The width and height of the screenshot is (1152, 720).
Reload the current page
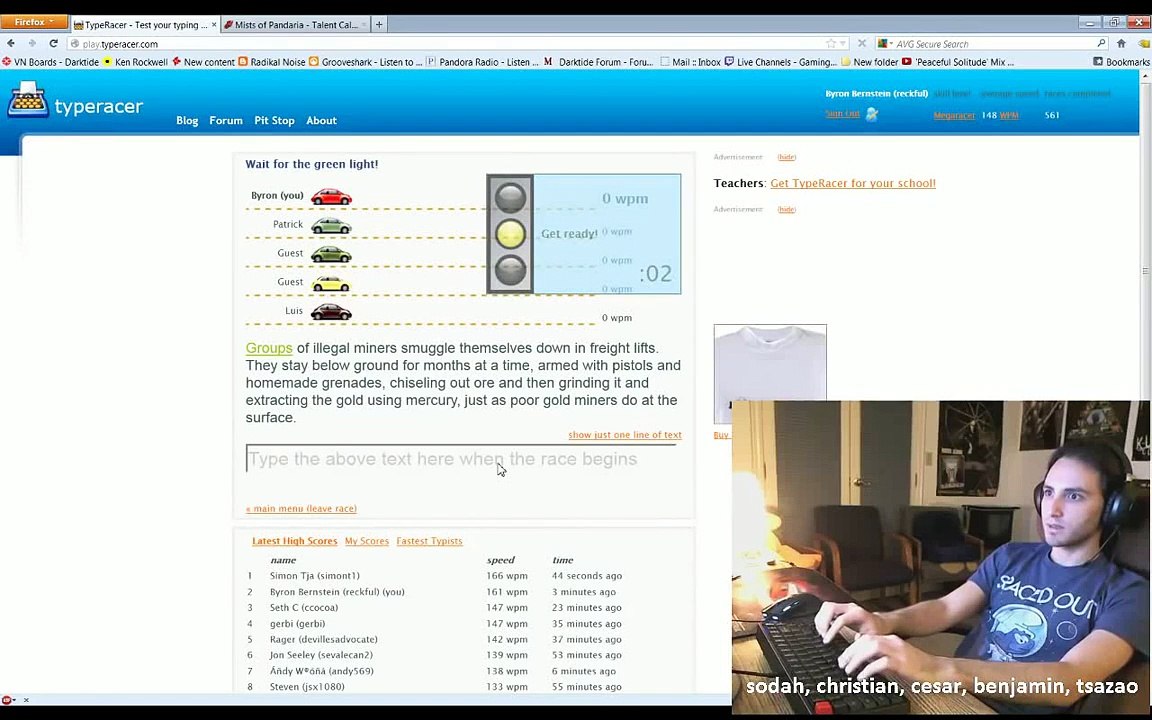tap(53, 44)
